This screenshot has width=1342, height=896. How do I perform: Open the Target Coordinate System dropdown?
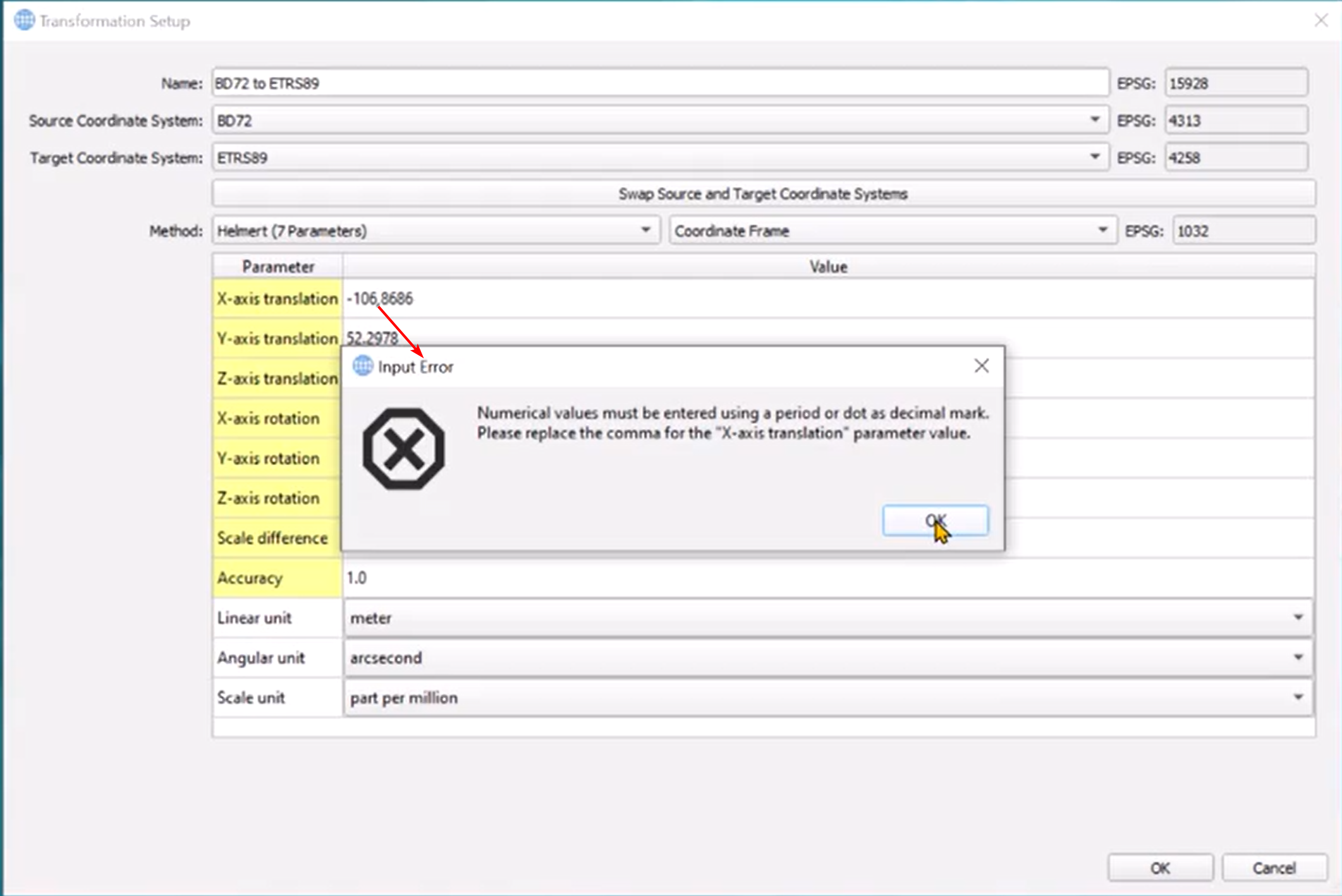[1094, 157]
